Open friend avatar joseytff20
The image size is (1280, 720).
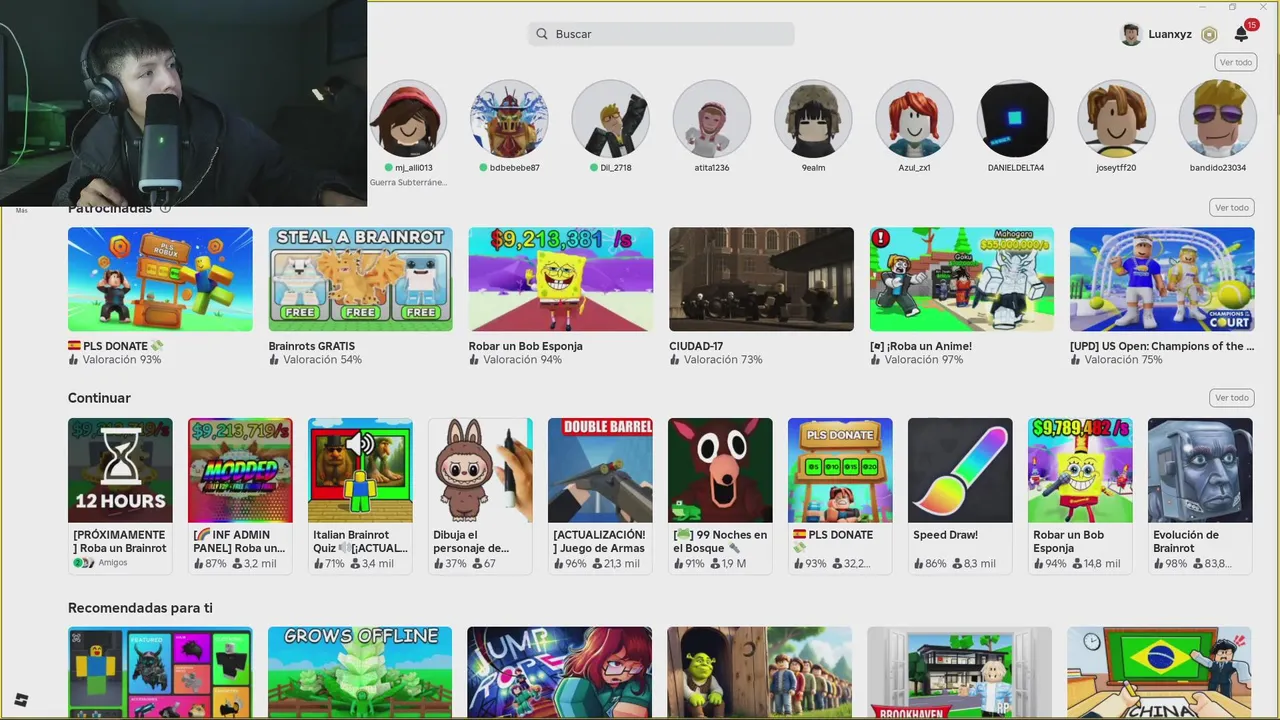point(1116,119)
